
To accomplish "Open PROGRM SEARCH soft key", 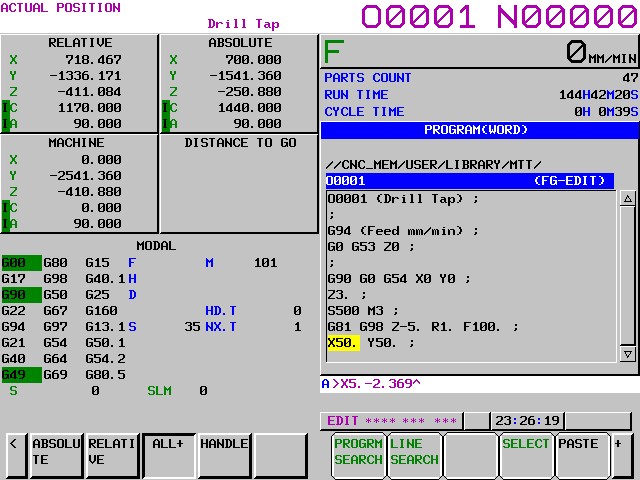I will (x=358, y=455).
